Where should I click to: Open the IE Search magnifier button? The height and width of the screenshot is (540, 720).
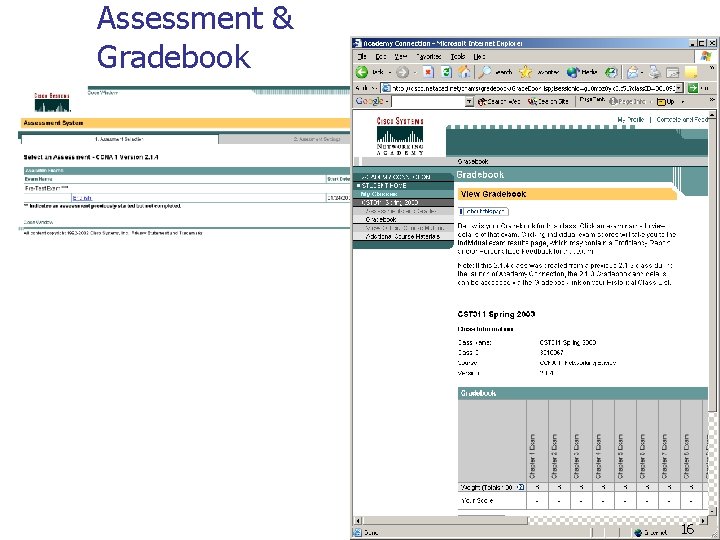click(485, 72)
